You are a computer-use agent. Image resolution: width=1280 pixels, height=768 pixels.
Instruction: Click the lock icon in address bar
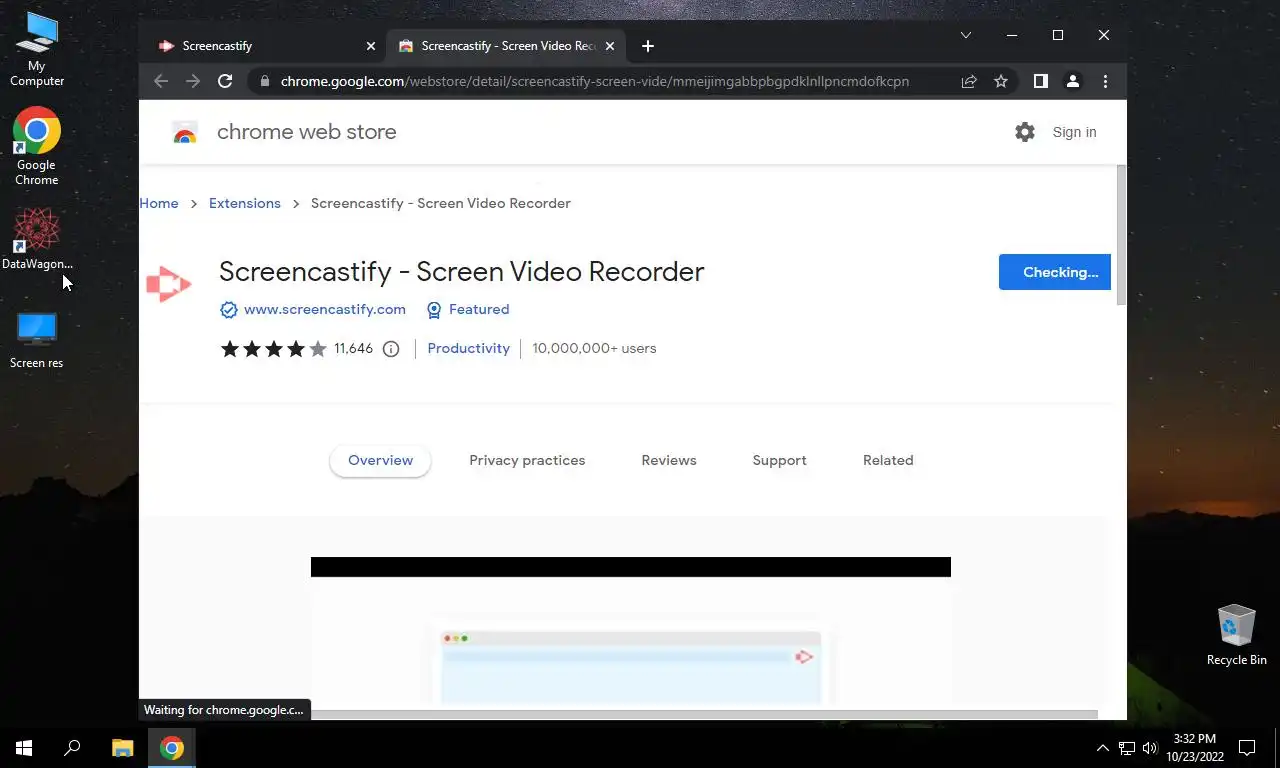click(264, 81)
